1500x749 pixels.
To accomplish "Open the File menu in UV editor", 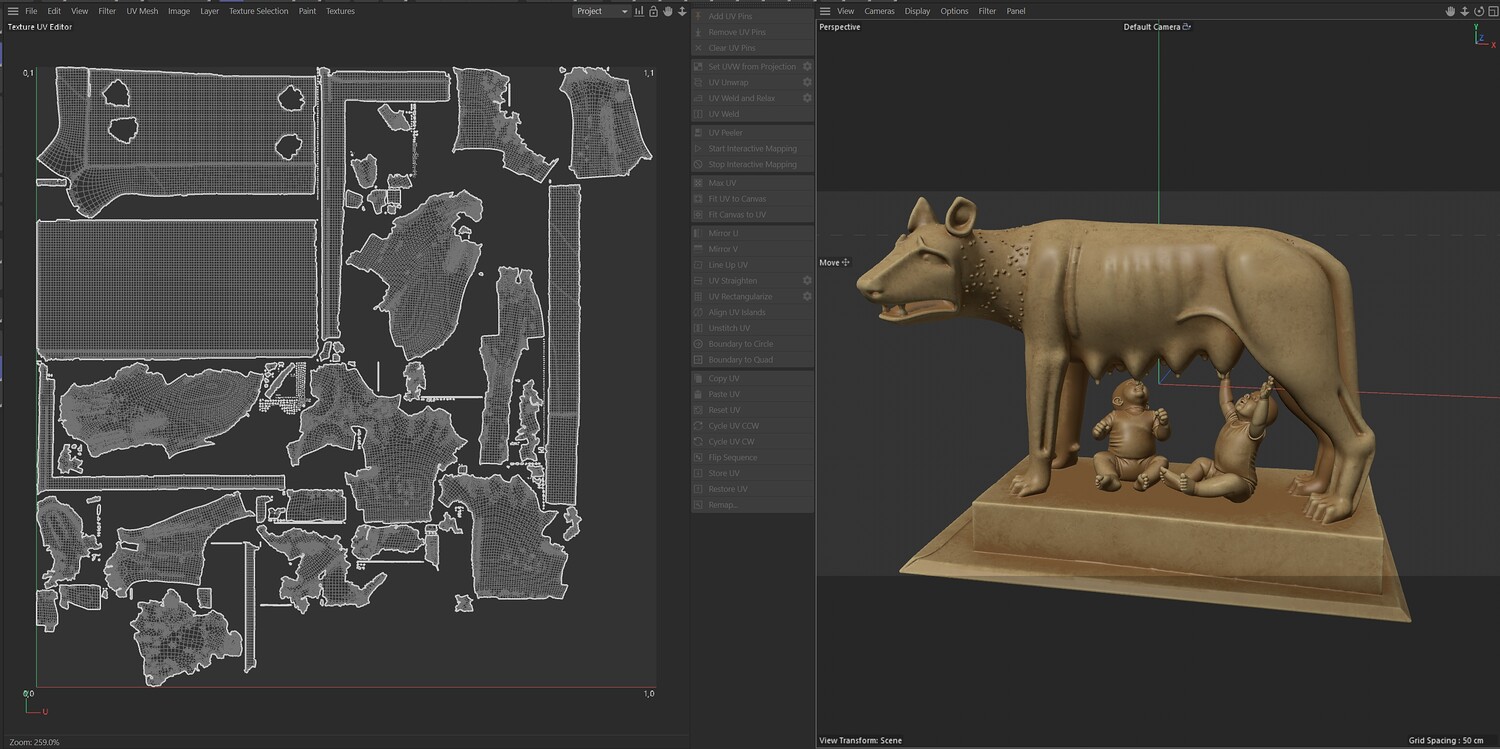I will click(31, 11).
